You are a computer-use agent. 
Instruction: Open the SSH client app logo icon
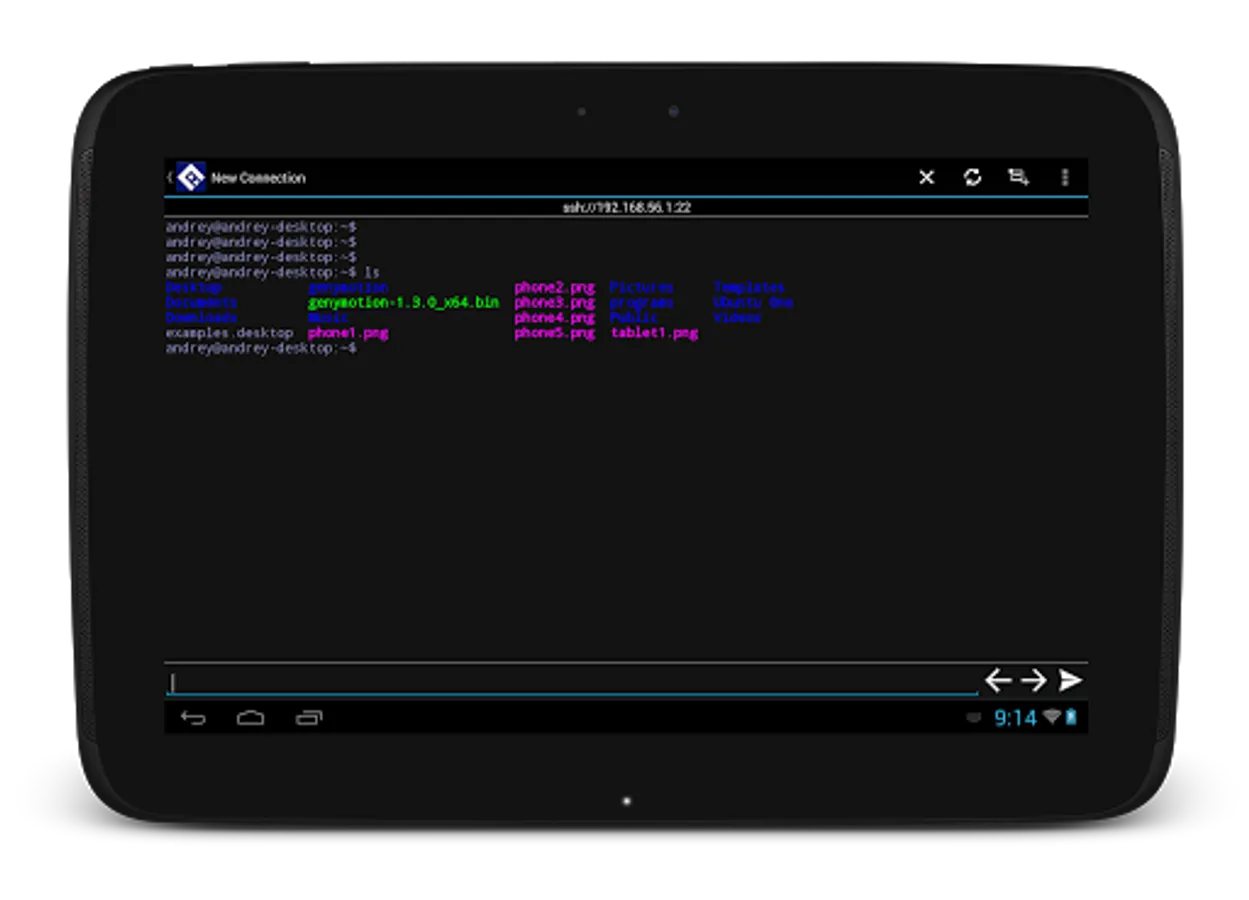[190, 177]
